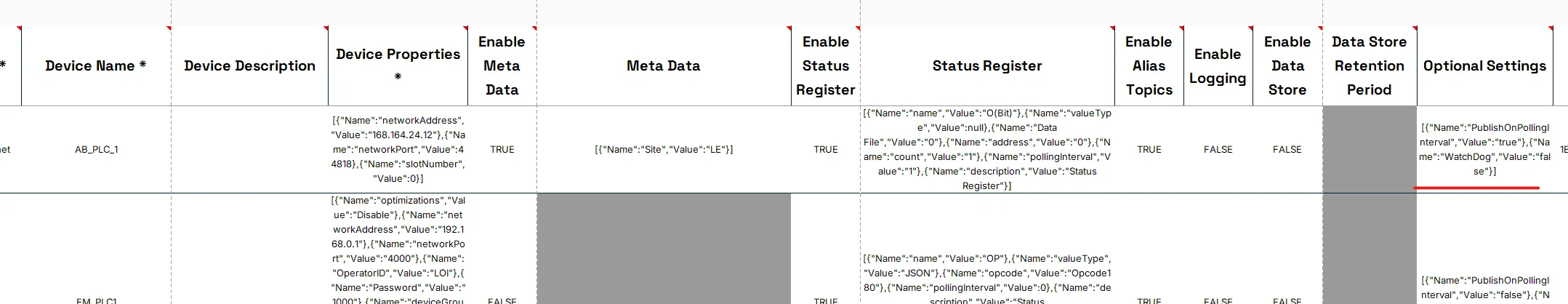Click the FALSE Enable Logging cell for AB_PLC_1
Screen dimensions: 1568x304
(1218, 149)
